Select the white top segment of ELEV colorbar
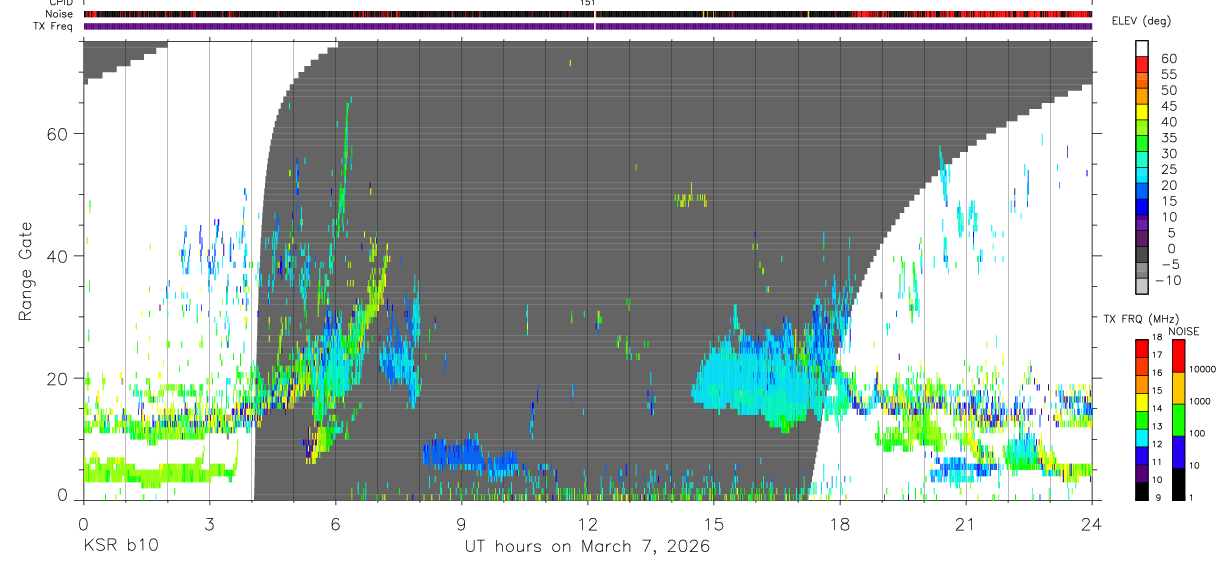Viewport: 1228px width, 567px height. coord(1142,47)
